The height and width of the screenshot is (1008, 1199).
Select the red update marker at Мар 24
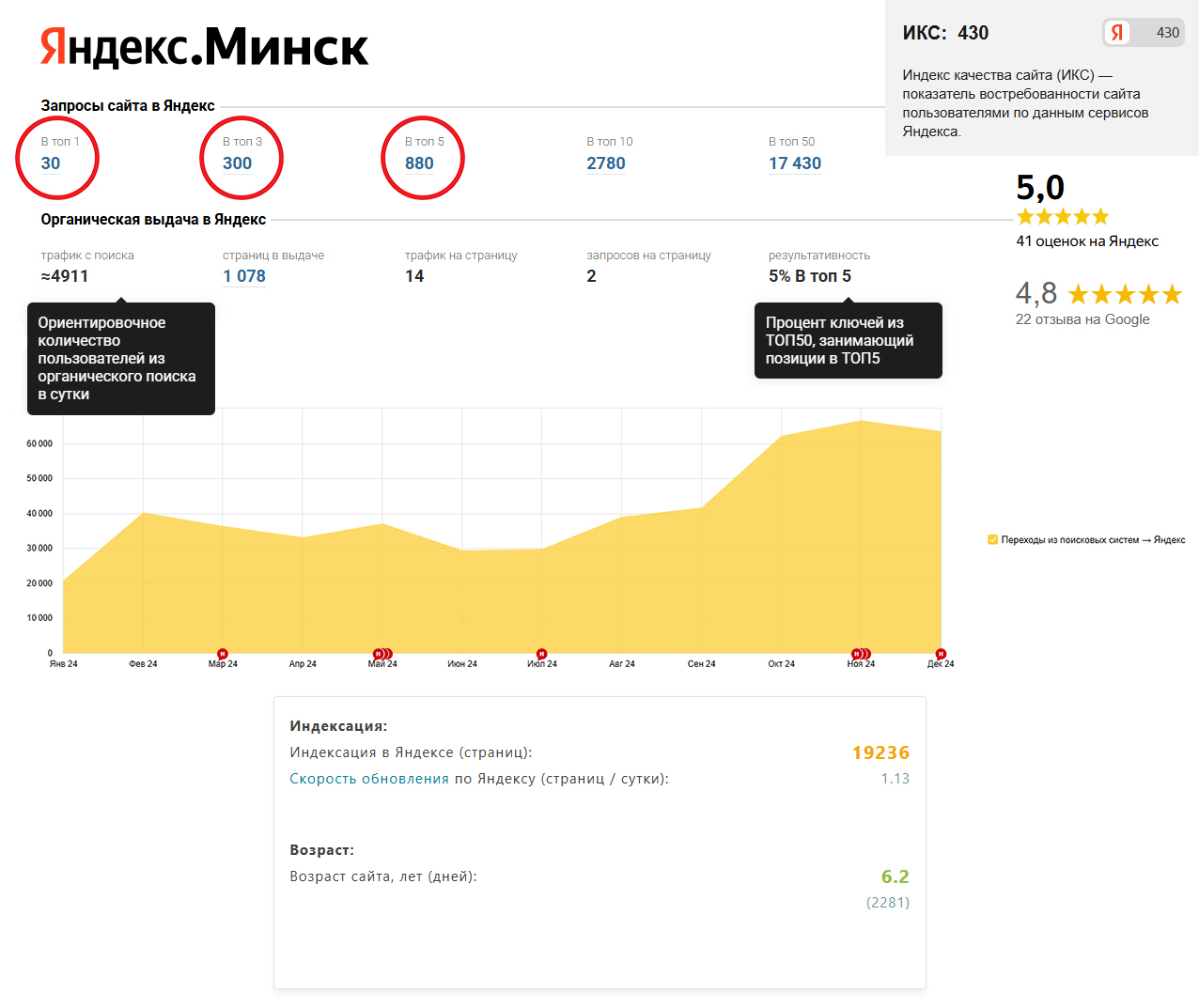pos(223,654)
